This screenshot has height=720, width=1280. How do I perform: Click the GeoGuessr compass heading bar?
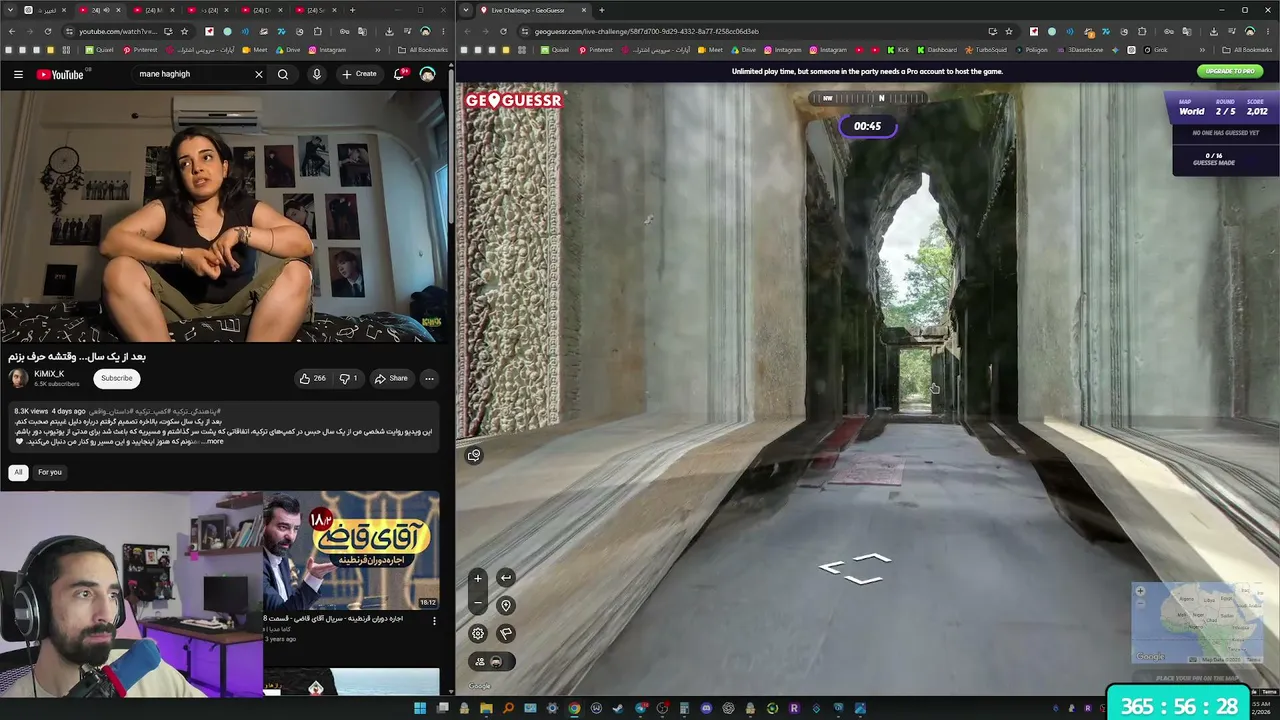[868, 98]
